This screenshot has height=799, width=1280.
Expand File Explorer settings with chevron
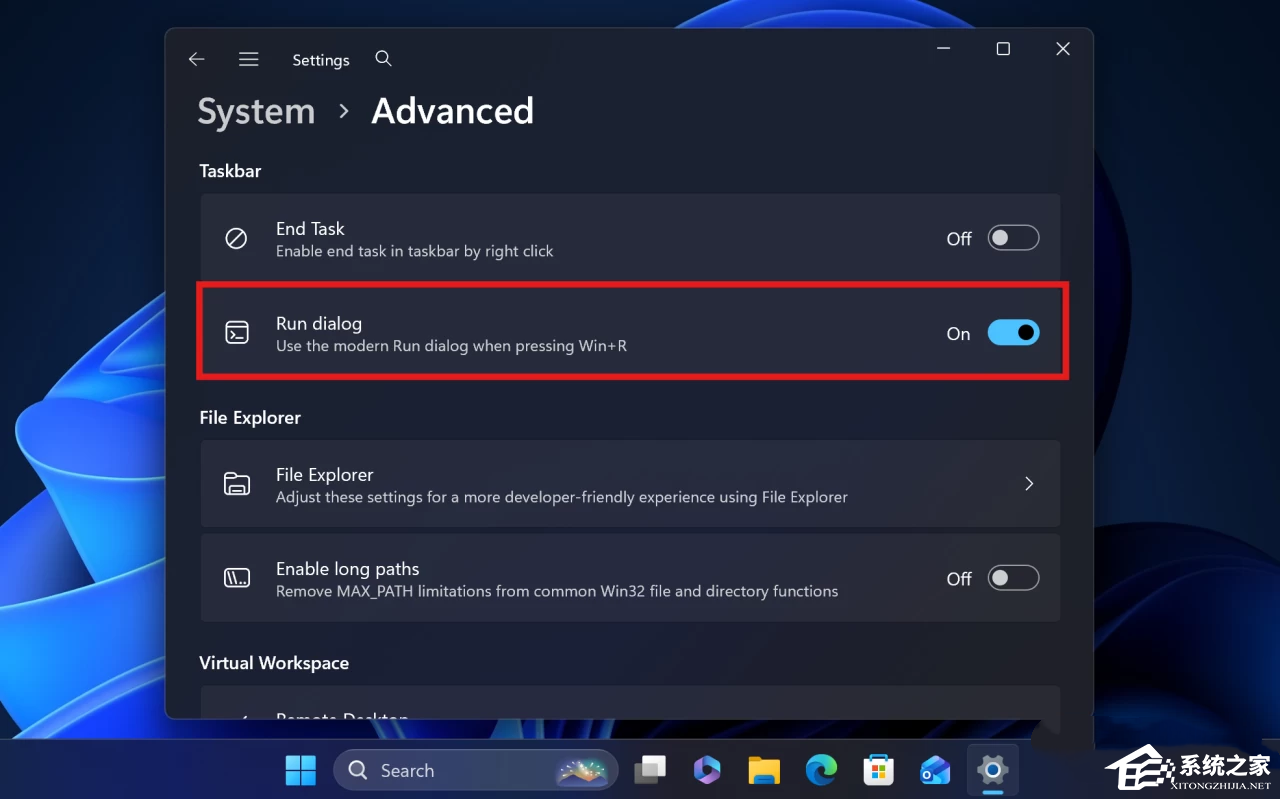click(x=1029, y=484)
